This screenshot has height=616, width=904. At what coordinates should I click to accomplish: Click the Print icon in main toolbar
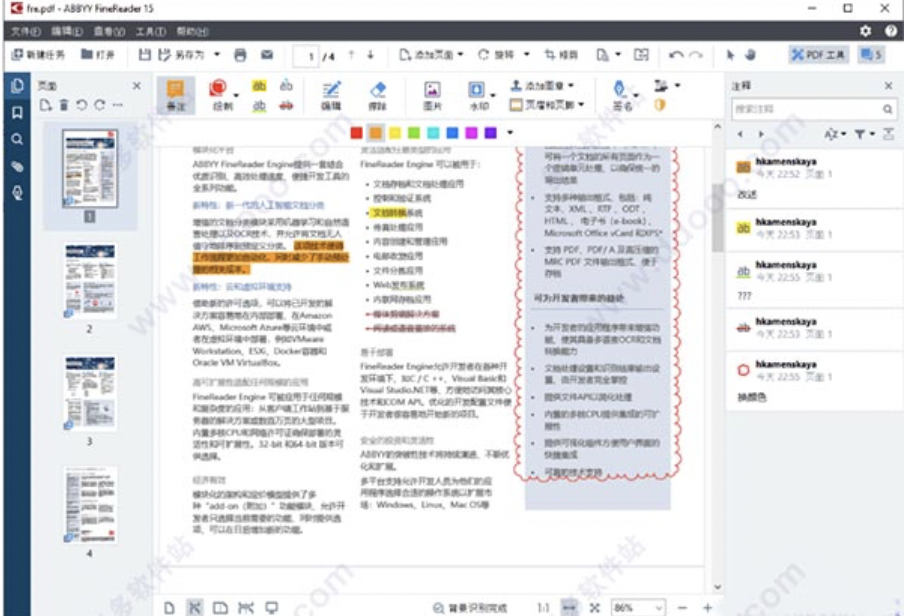240,55
